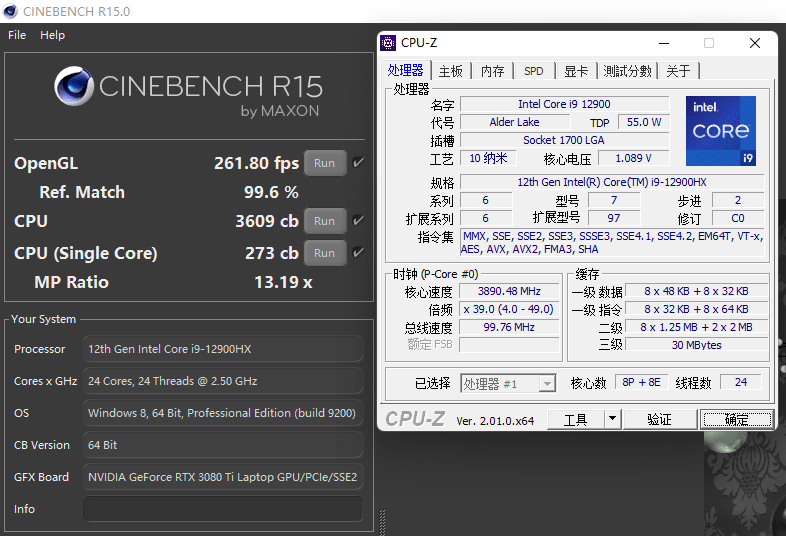Click the OS field showing Windows 8
The image size is (786, 536).
click(x=223, y=413)
